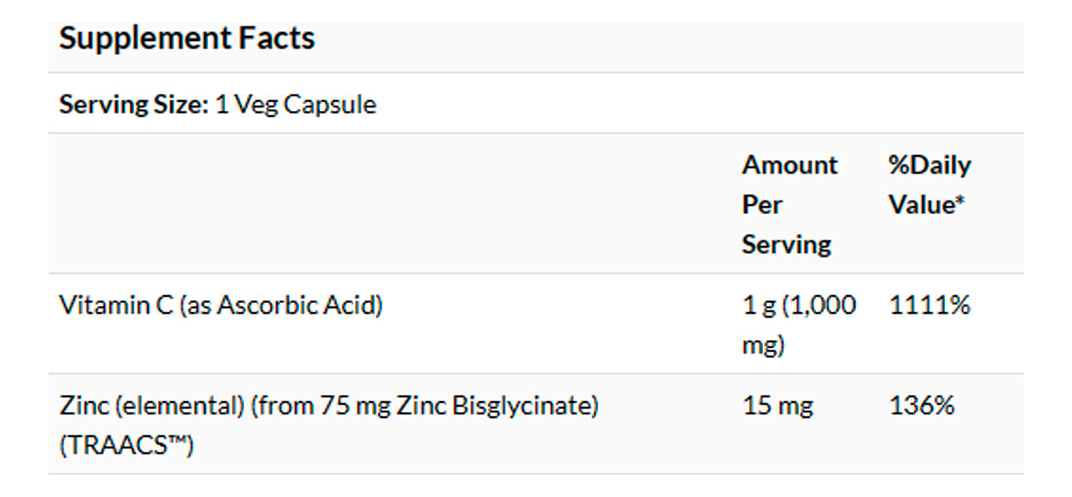Screen dimensions: 1072x497
Task: Click the word Capsule in serving size
Action: (330, 104)
